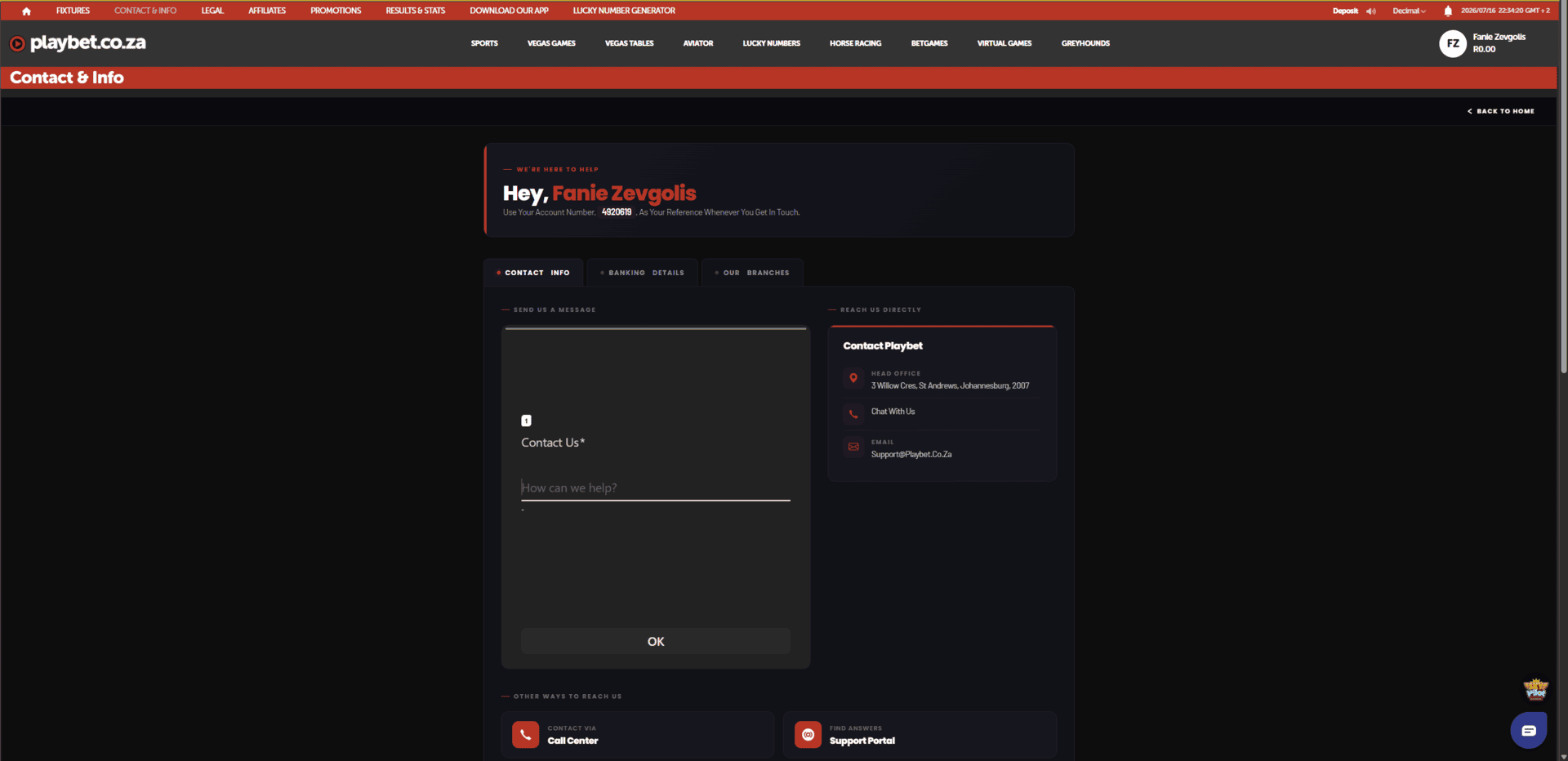Open Results & Stats menu item
1568x761 pixels.
[x=416, y=11]
